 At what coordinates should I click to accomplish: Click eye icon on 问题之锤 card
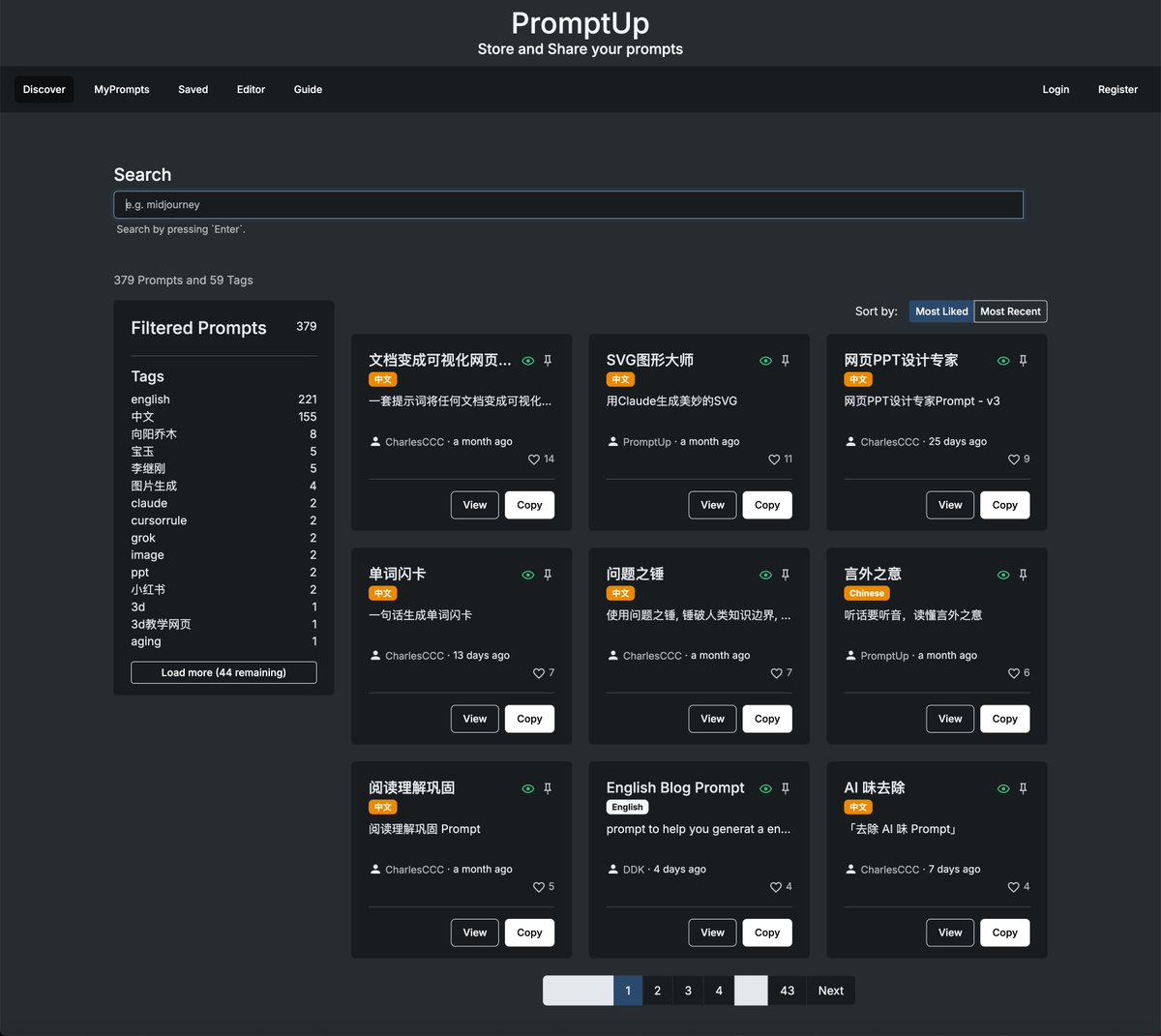click(766, 575)
